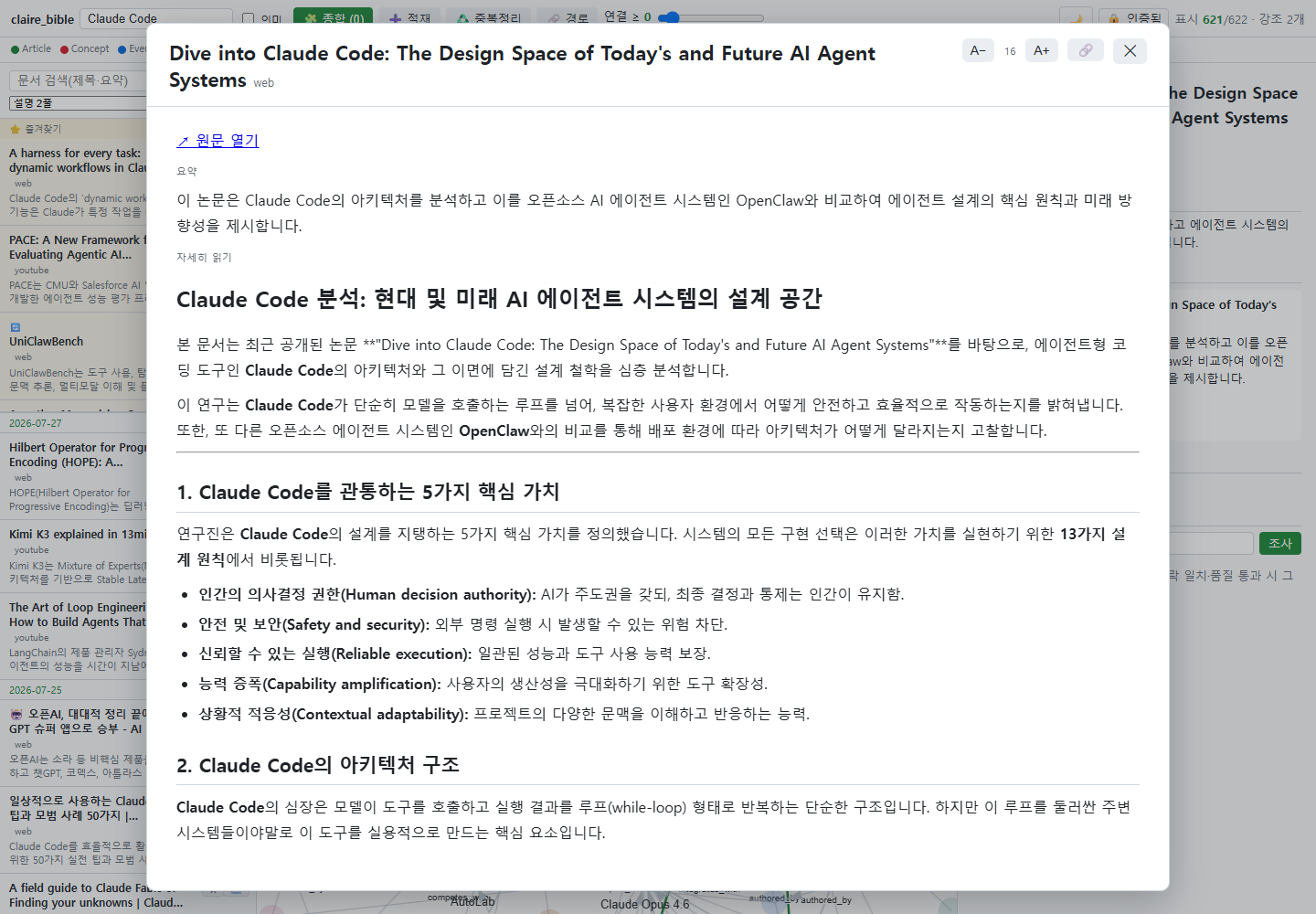The image size is (1316, 914).
Task: Click the 경로 path link button
Action: pyautogui.click(x=568, y=17)
